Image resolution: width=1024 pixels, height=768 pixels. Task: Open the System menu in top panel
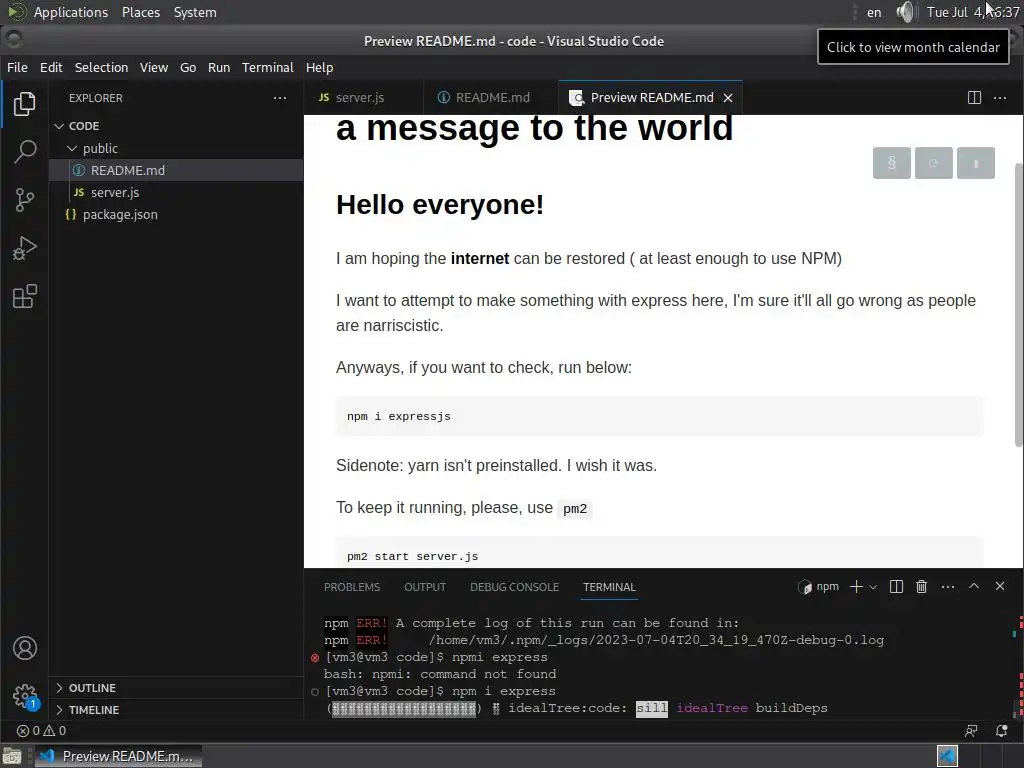[195, 12]
